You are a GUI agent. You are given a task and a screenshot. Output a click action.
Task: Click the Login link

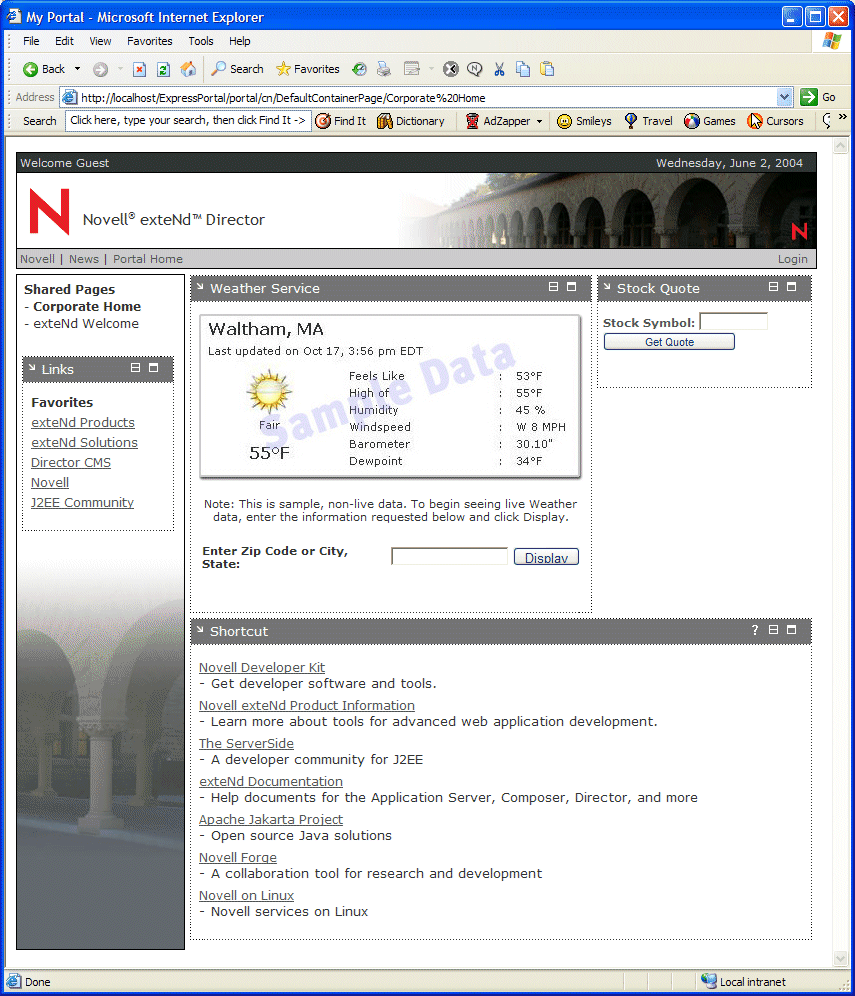click(x=793, y=259)
